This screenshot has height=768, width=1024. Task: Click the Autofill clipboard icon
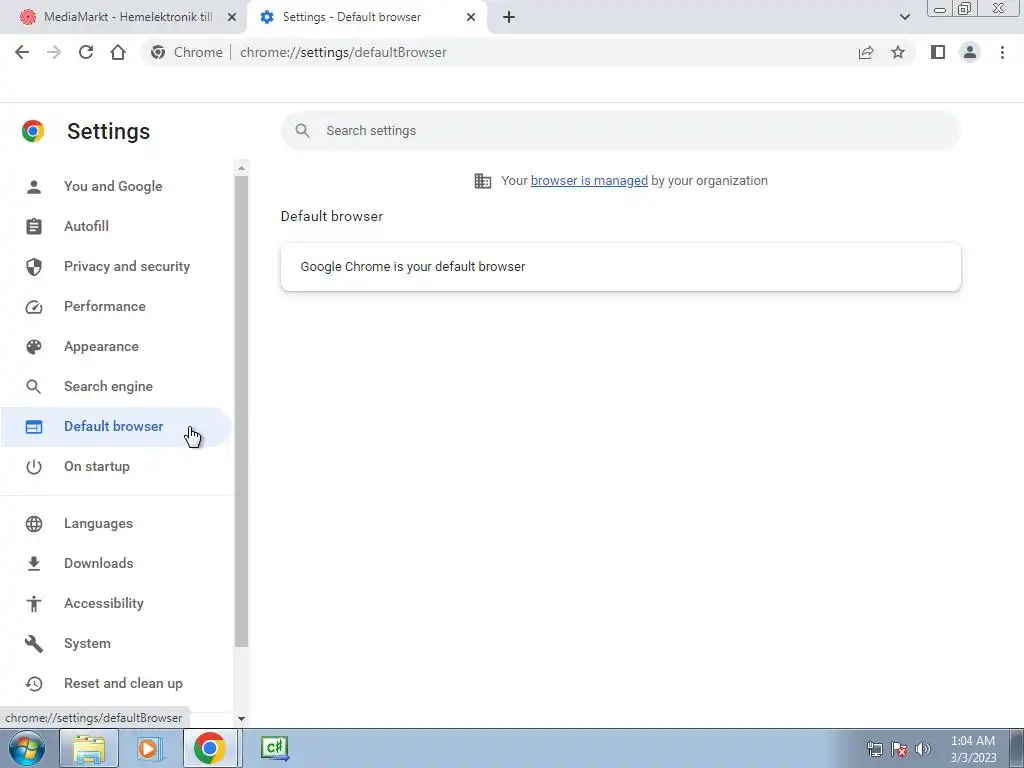(34, 227)
